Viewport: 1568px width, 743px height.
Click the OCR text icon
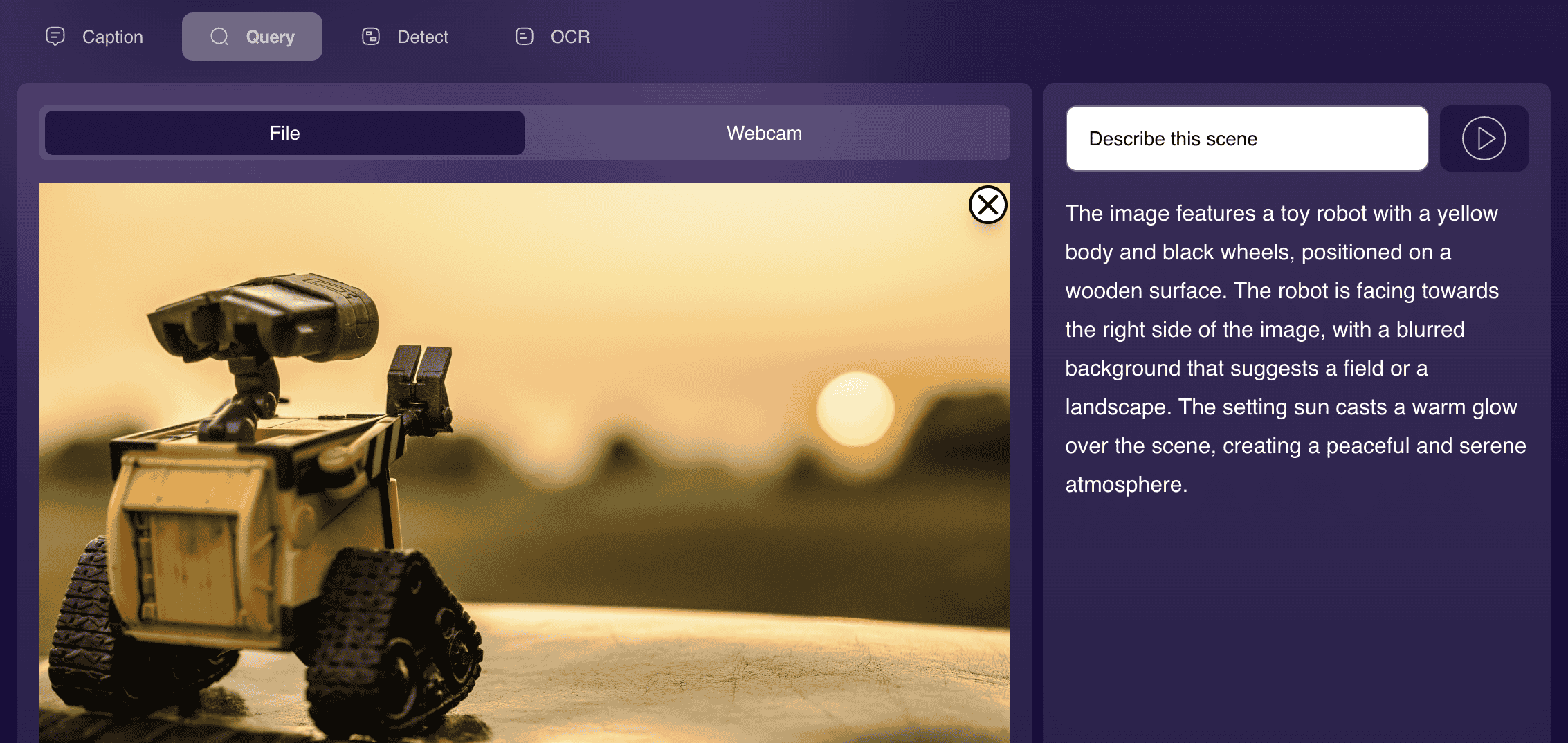[525, 36]
